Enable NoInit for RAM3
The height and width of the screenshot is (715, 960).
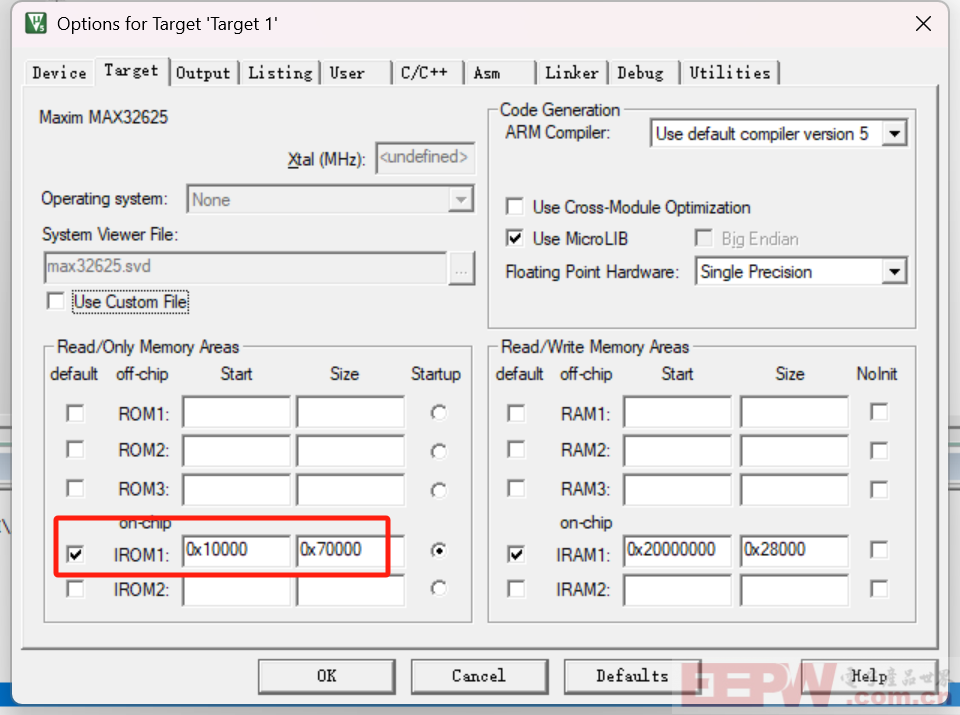pos(879,489)
